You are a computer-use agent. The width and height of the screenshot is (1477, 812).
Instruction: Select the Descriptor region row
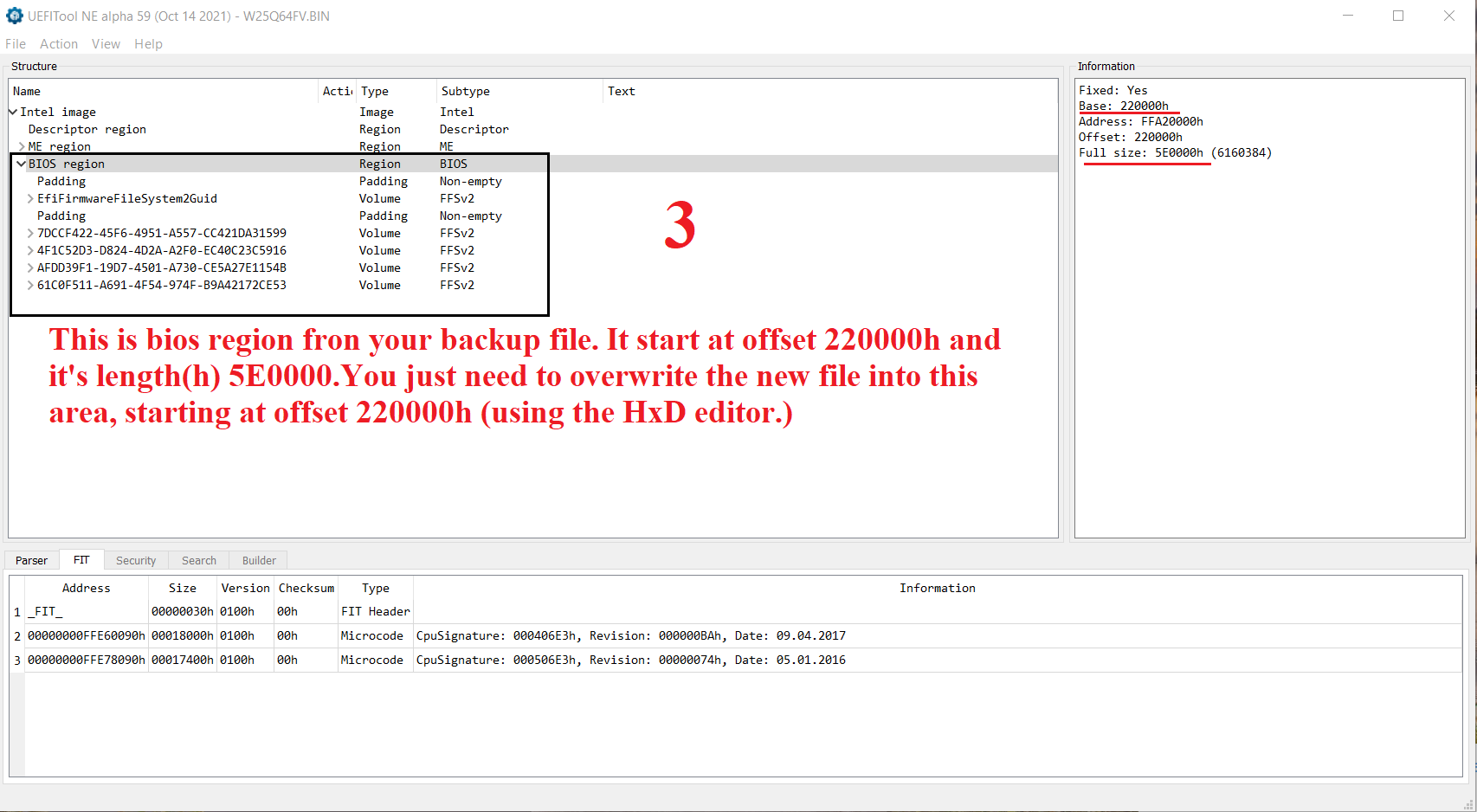point(533,129)
